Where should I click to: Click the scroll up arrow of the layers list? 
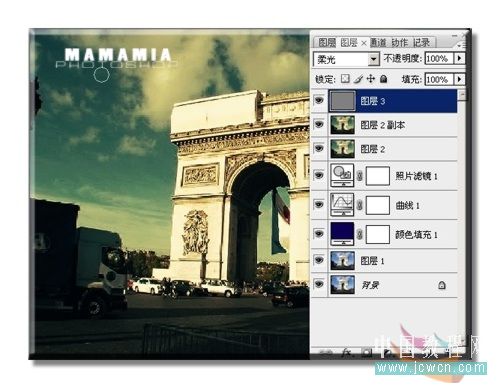click(x=462, y=95)
